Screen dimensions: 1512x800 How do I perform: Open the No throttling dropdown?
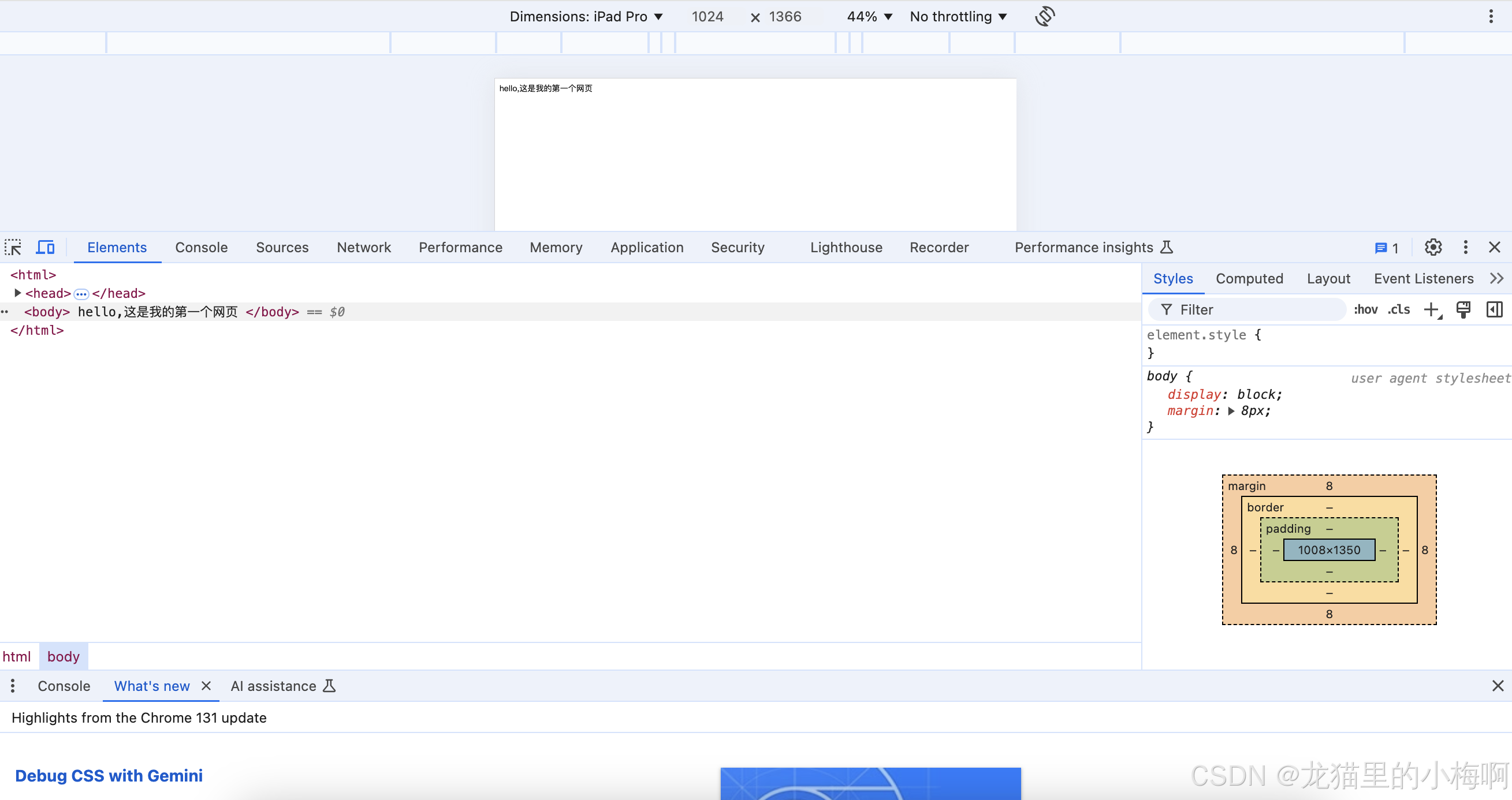pos(958,16)
